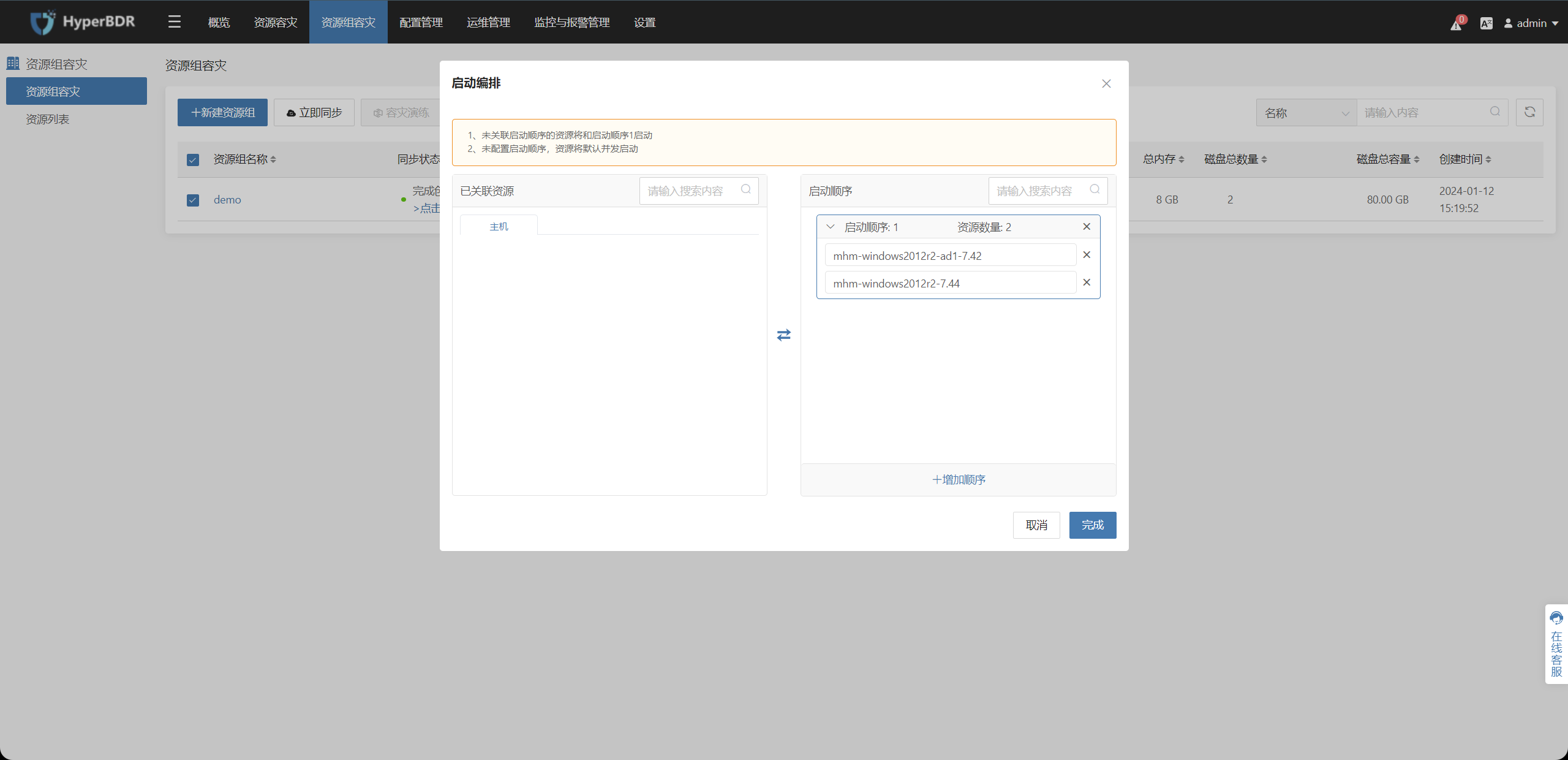Open the 配置管理 menu
This screenshot has height=760, width=1568.
pos(421,22)
